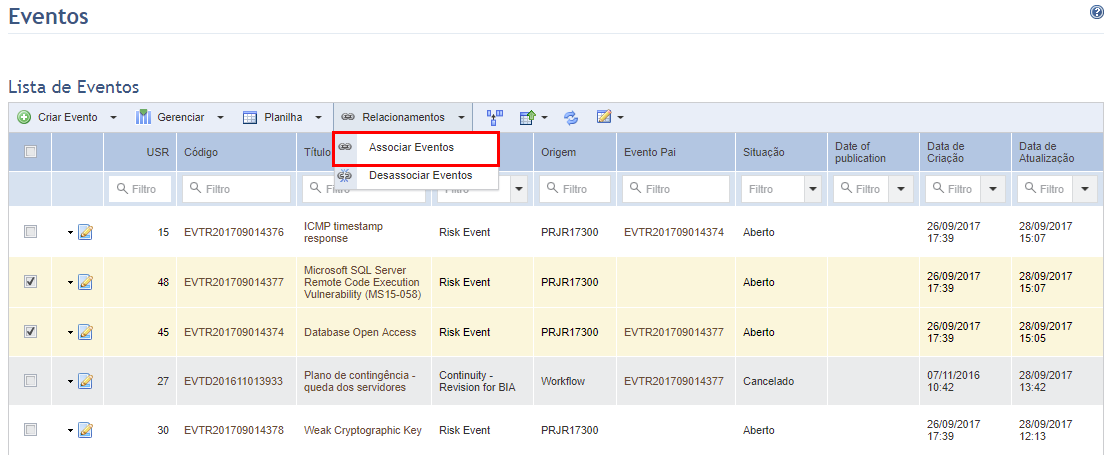The image size is (1106, 455).
Task: Open the Data de Atualização filter dropdown
Action: point(1085,189)
